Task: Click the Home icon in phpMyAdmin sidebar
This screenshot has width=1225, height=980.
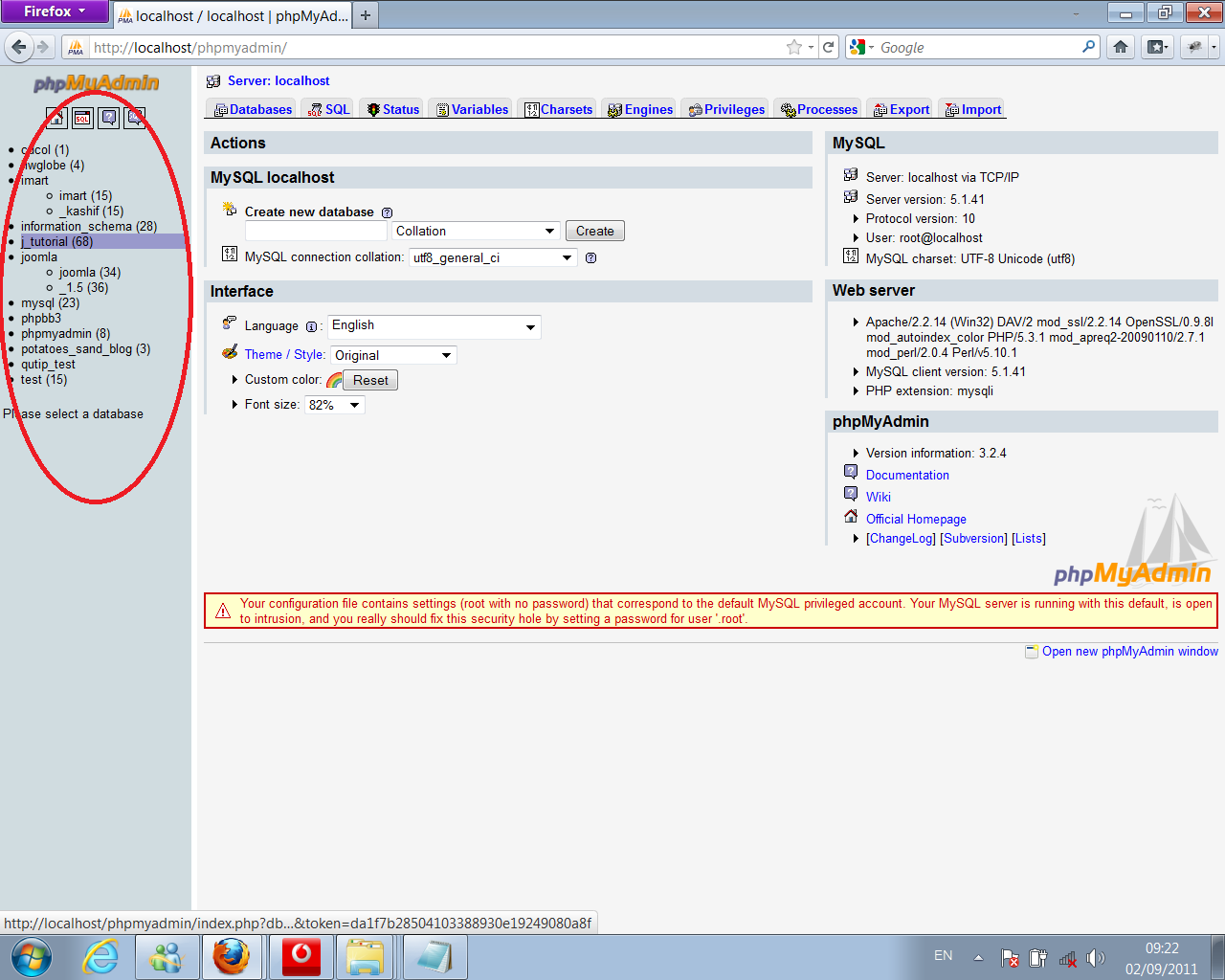Action: [56, 118]
